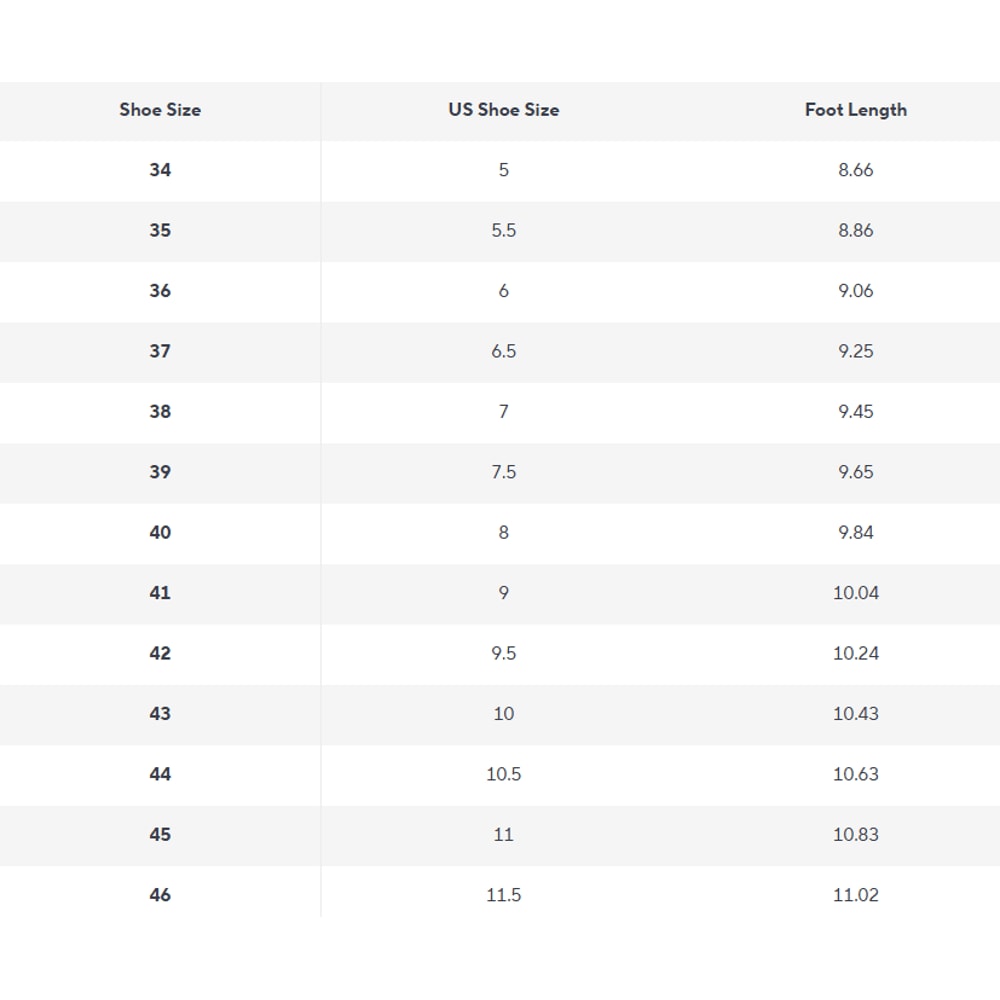Click shoe size 44 row label
Image resolution: width=1000 pixels, height=1000 pixels.
point(160,774)
